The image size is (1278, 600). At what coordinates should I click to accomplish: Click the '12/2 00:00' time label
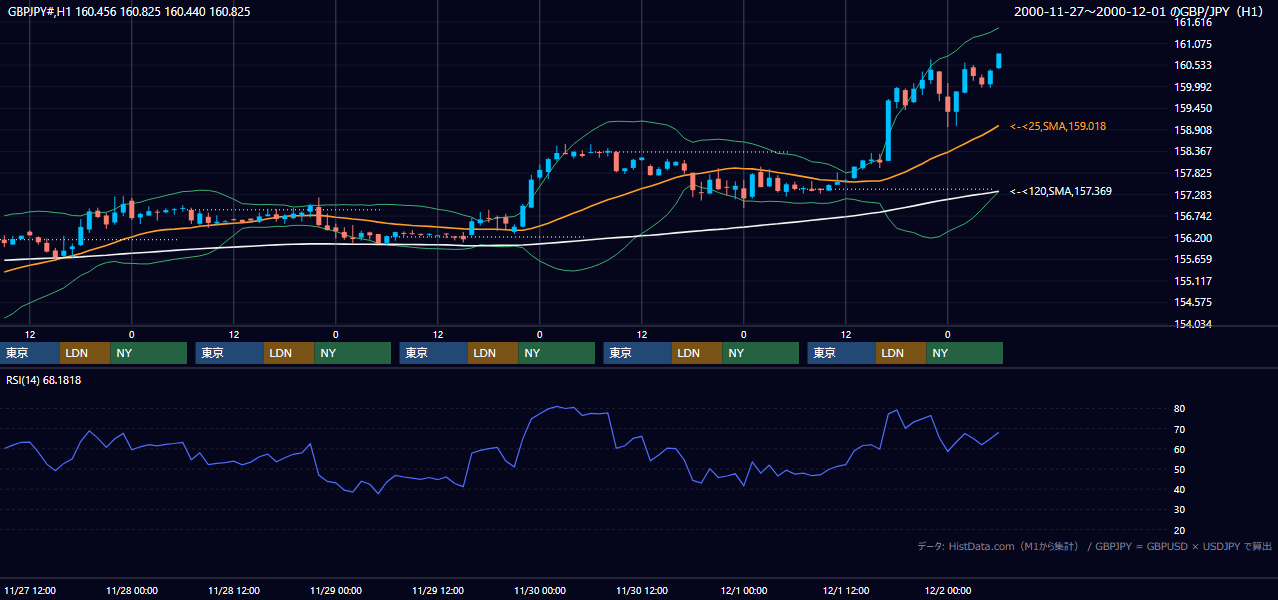point(947,590)
